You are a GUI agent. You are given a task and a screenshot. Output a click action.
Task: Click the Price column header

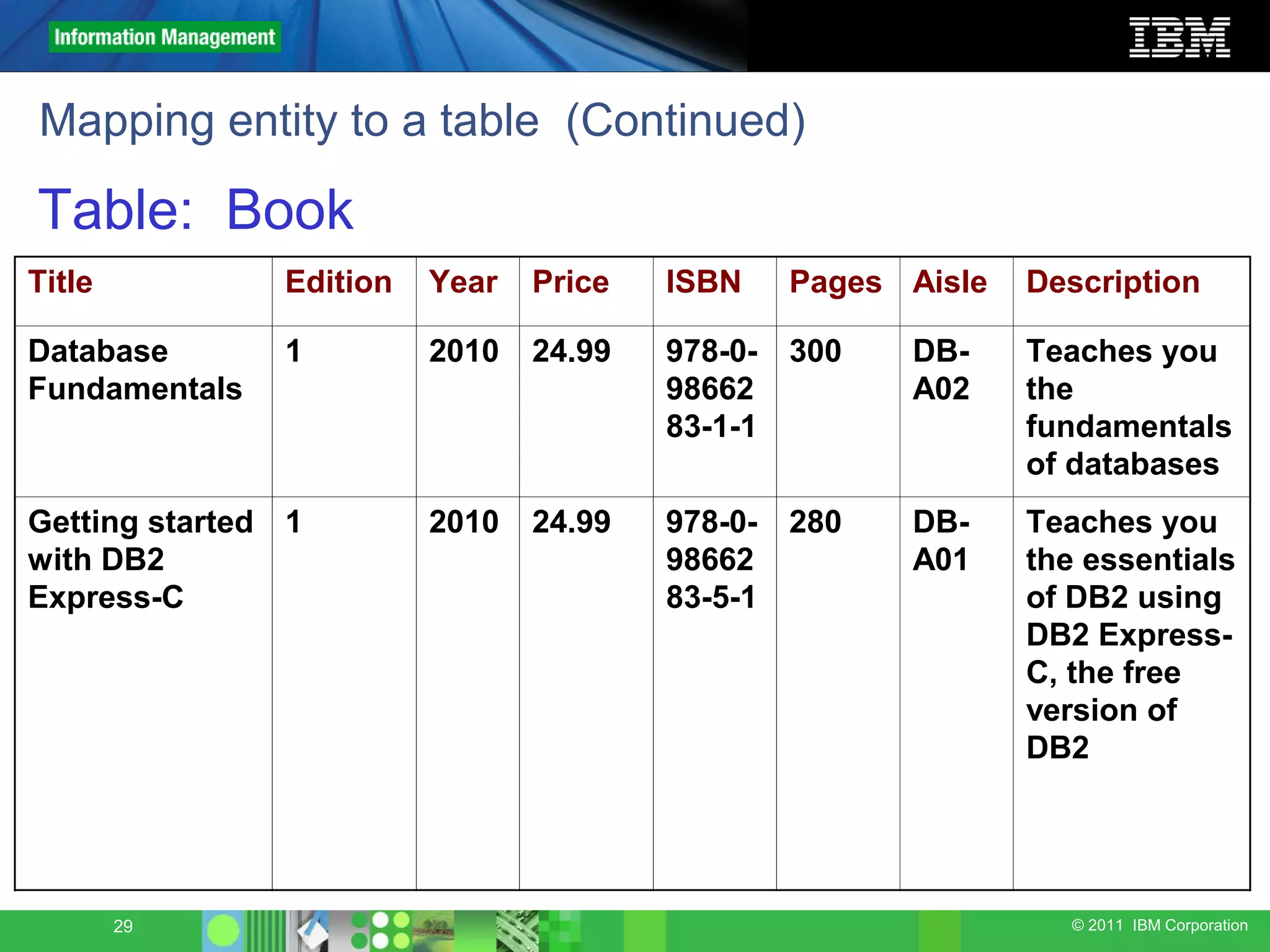tap(571, 282)
